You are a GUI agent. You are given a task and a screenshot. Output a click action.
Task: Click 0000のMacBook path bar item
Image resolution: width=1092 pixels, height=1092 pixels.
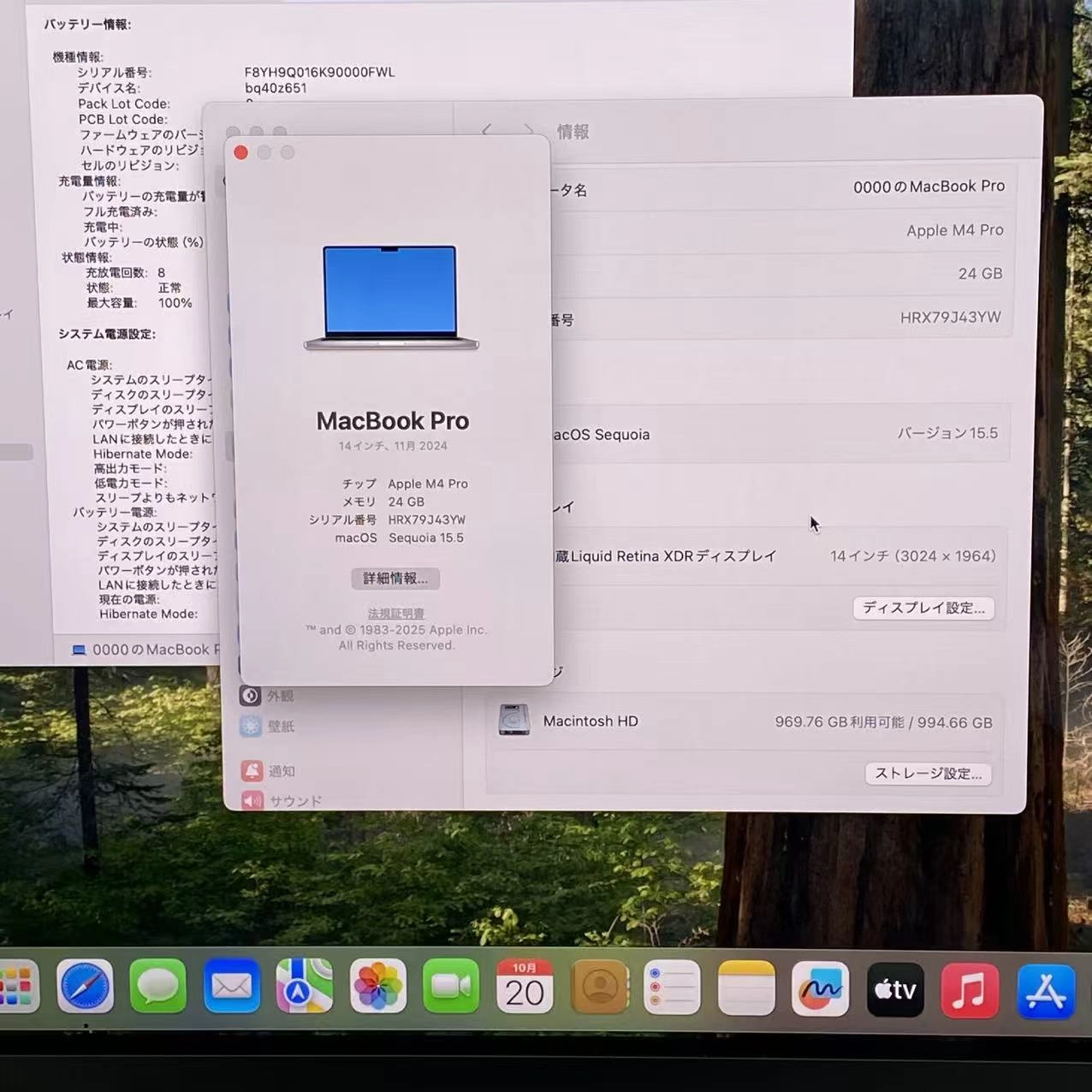pos(145,650)
